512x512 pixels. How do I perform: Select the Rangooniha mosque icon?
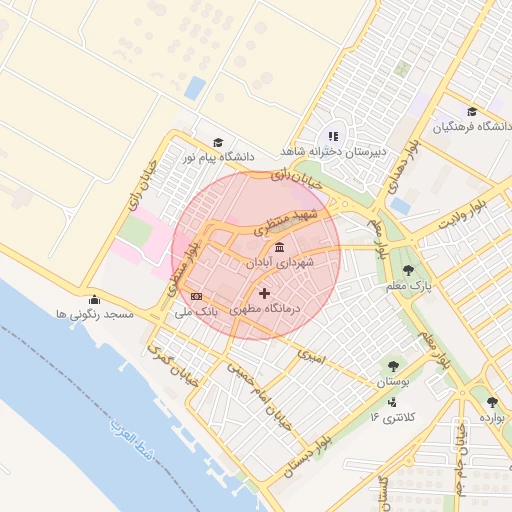(95, 300)
